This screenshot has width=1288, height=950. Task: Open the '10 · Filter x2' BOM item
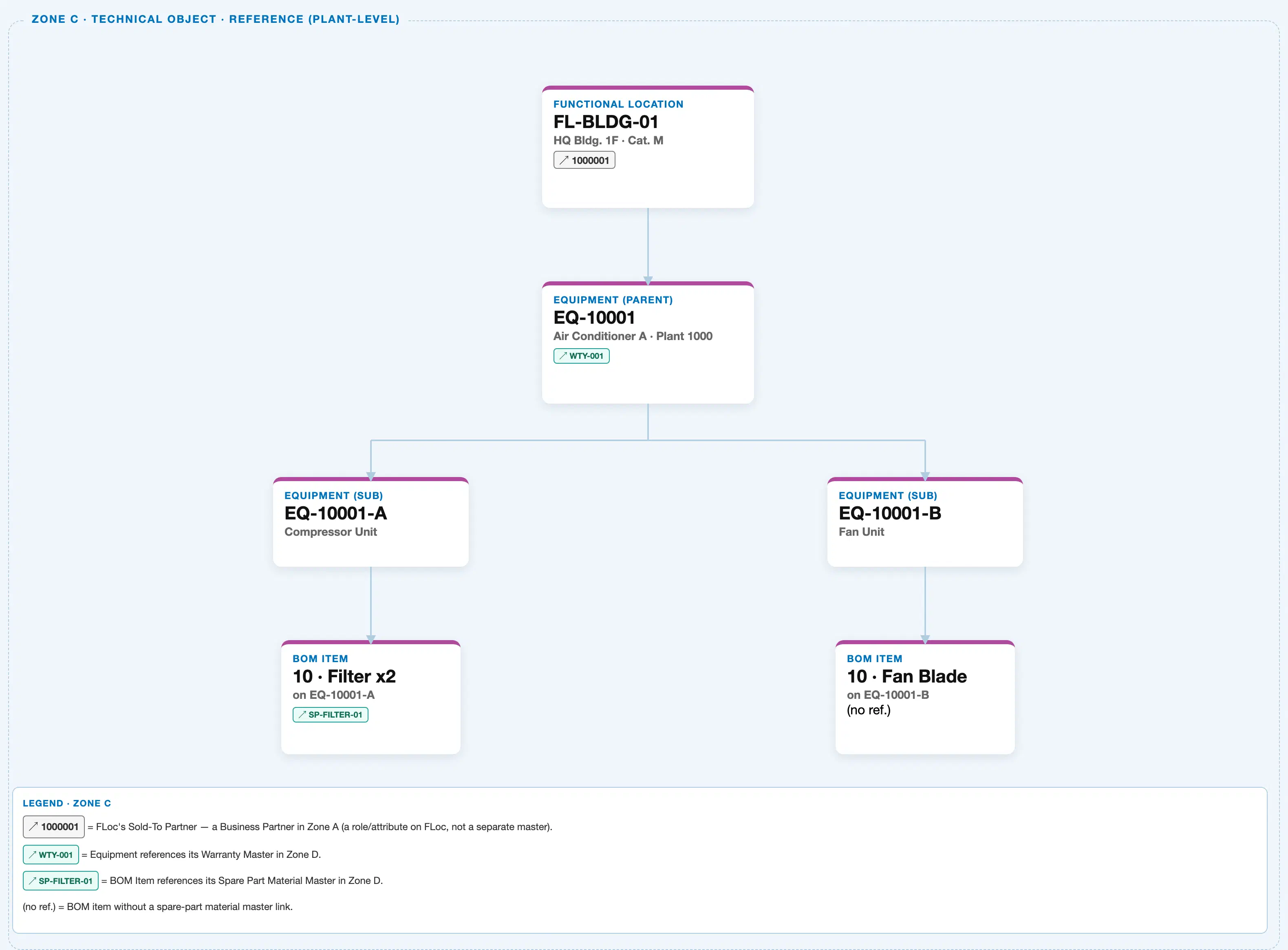click(x=344, y=676)
